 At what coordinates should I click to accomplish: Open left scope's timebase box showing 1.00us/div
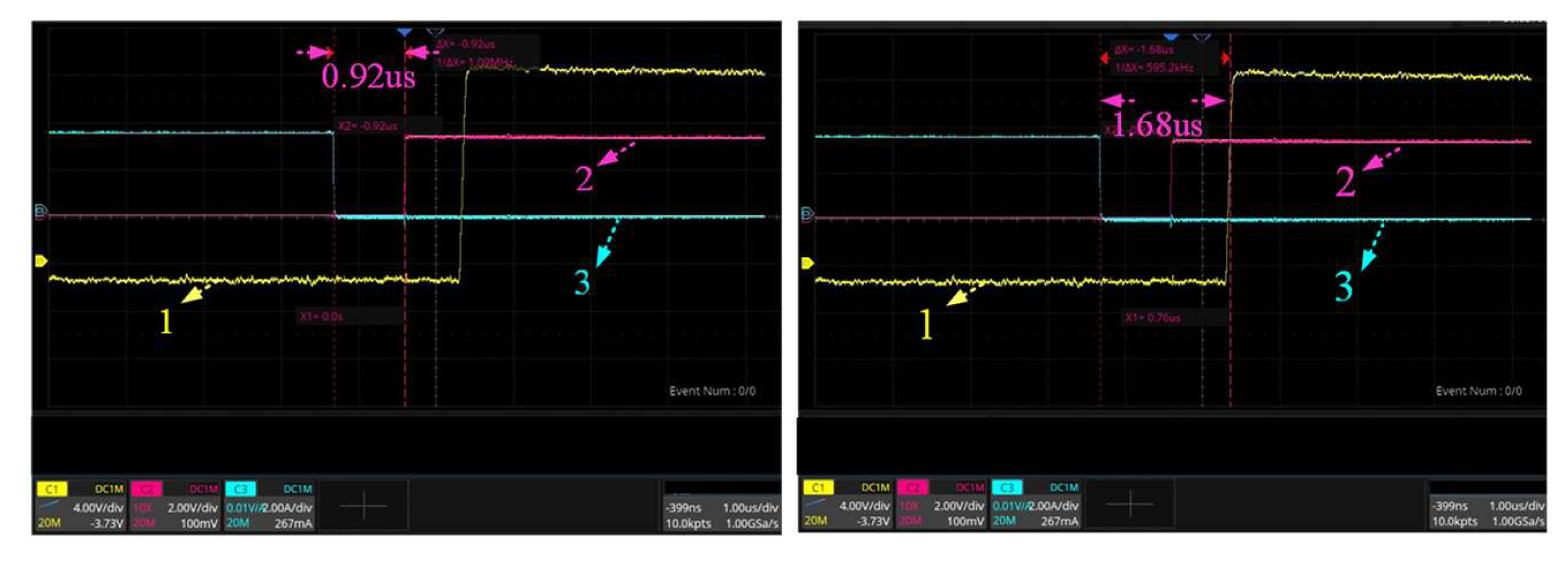(x=722, y=508)
